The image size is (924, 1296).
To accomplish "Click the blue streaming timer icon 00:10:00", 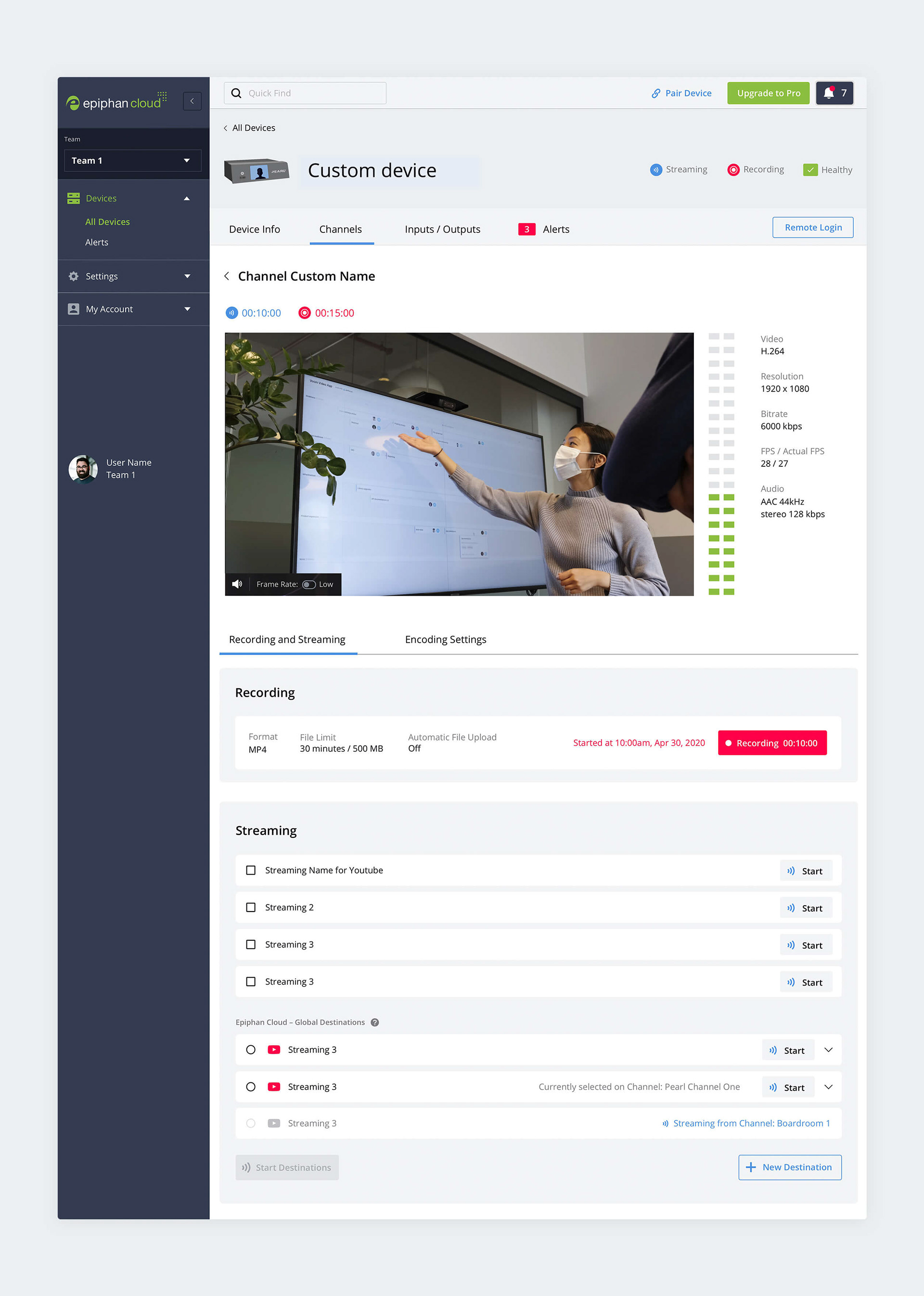I will coord(231,313).
